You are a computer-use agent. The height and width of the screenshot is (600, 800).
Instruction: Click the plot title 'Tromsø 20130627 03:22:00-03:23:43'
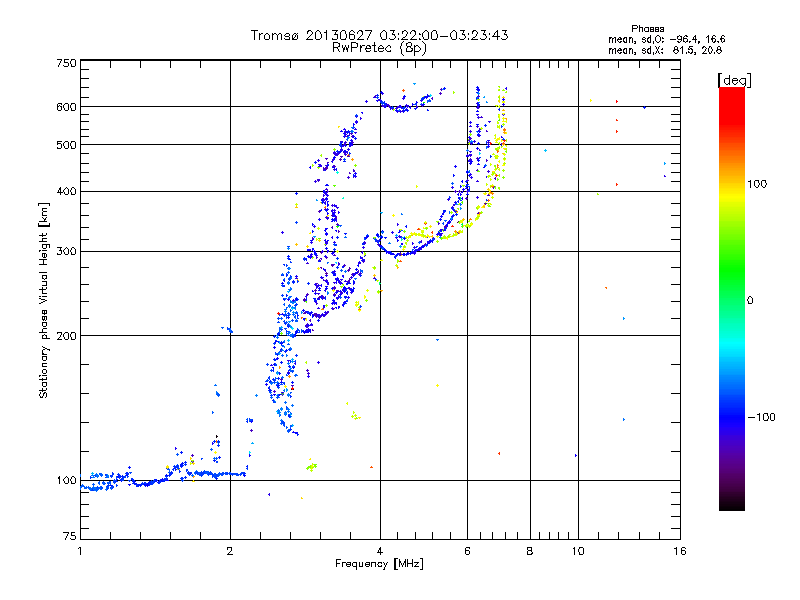point(379,35)
